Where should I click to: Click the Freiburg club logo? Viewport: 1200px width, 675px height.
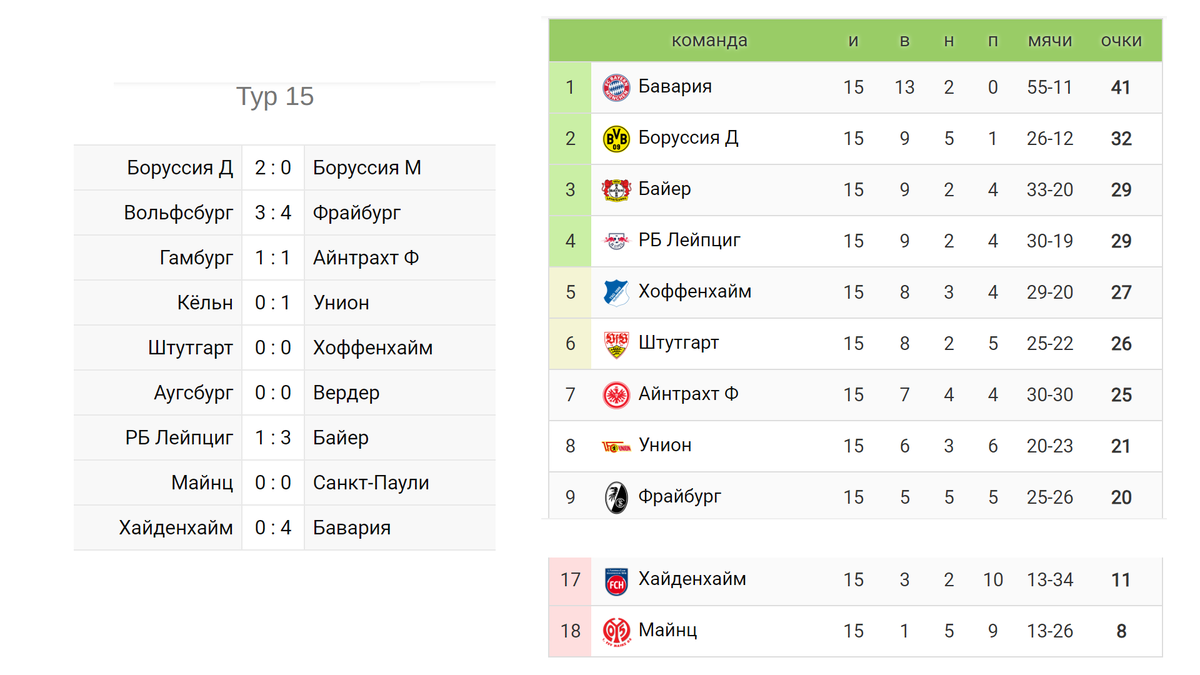tap(616, 497)
